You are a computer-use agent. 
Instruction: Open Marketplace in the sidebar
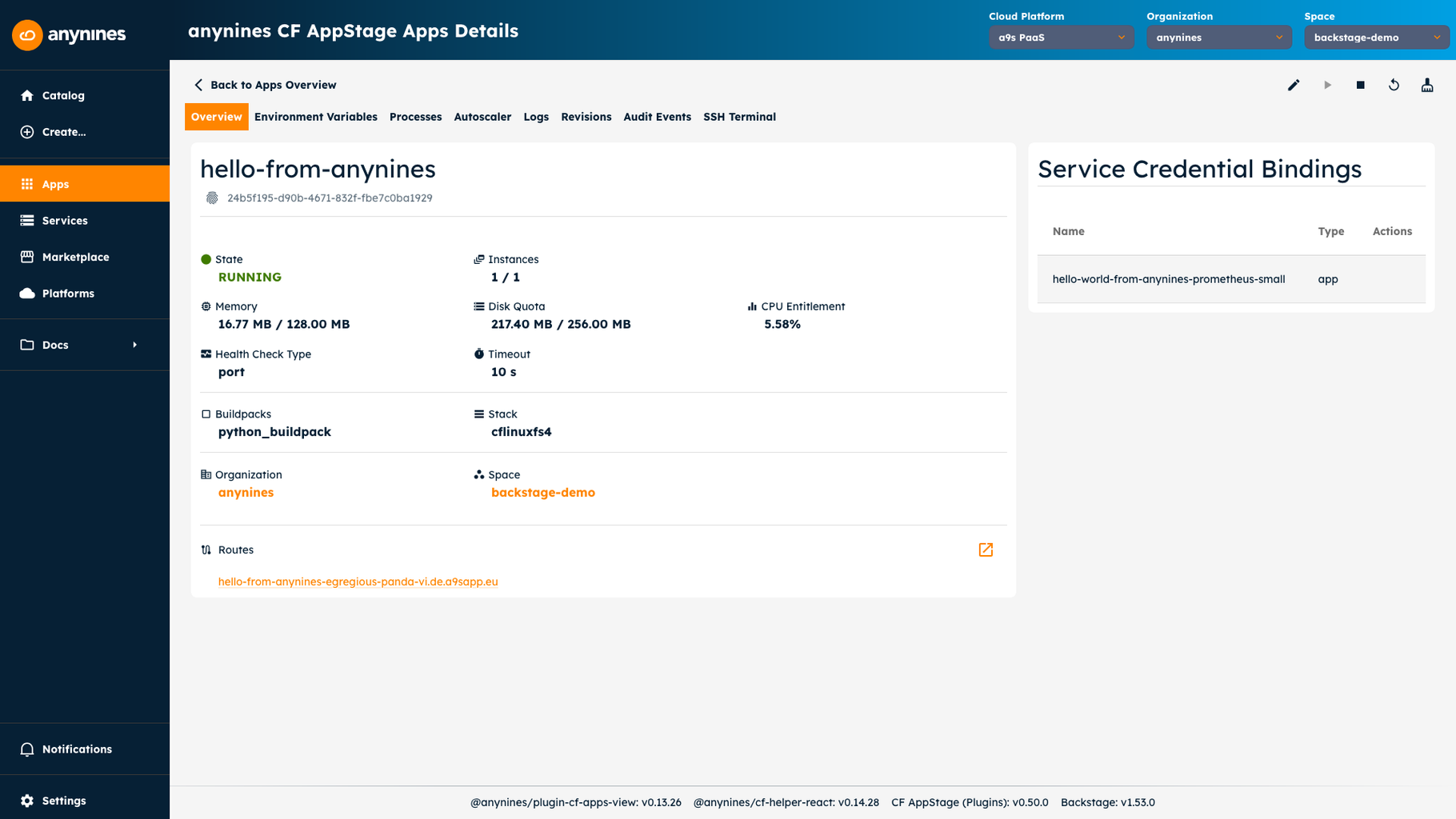[x=85, y=257]
